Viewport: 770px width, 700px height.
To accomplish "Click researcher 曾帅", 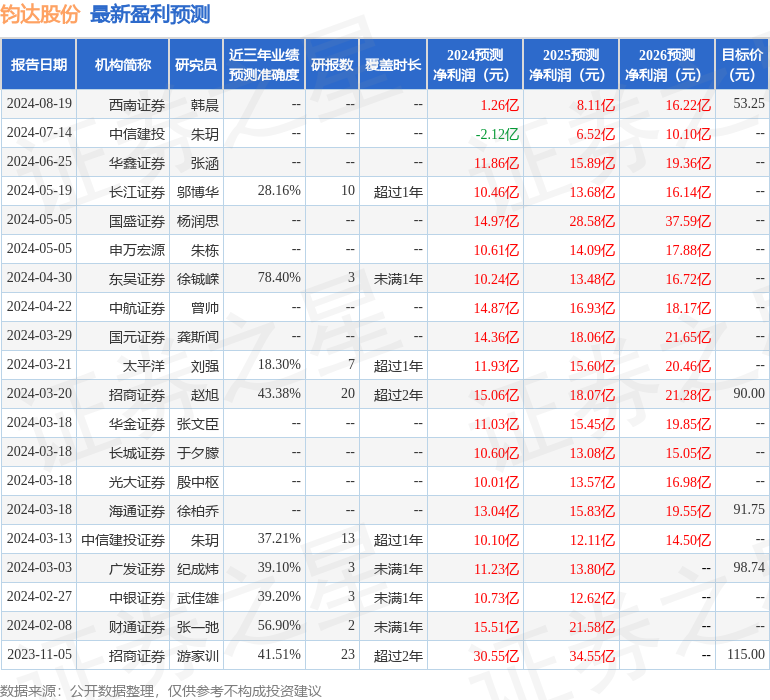I will (205, 308).
